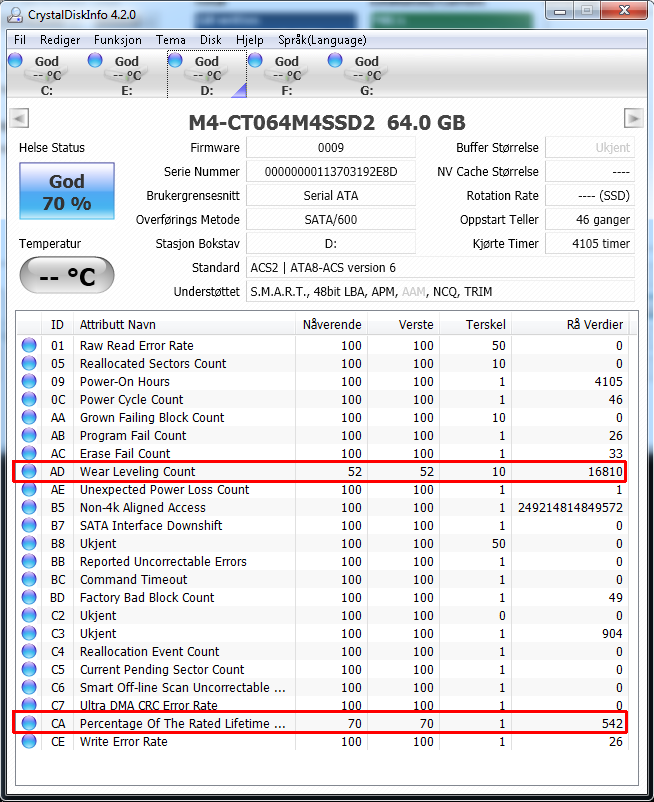Image resolution: width=654 pixels, height=802 pixels.
Task: Click the 46 ganger power-on count field
Action: point(590,220)
